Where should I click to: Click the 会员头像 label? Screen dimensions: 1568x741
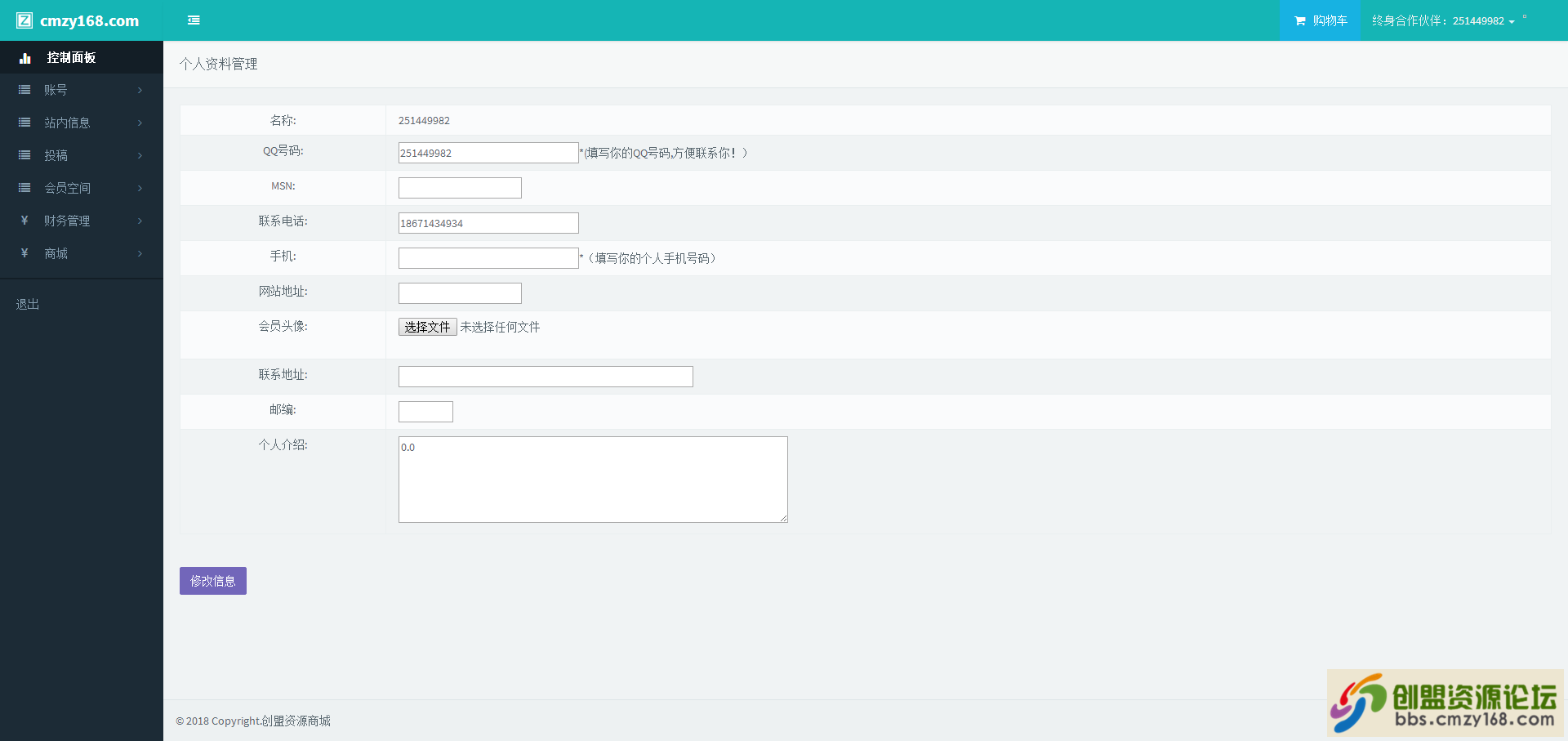tap(283, 326)
